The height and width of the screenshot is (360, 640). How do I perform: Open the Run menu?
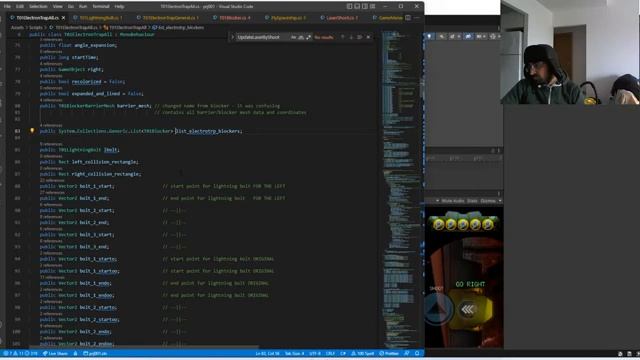83,7
